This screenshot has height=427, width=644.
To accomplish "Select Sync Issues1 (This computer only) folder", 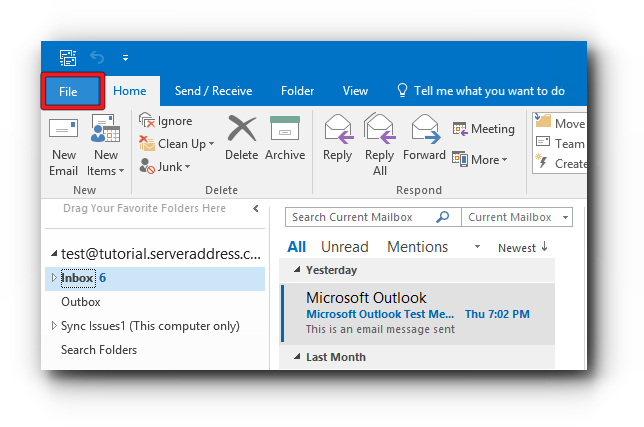I will tap(150, 326).
